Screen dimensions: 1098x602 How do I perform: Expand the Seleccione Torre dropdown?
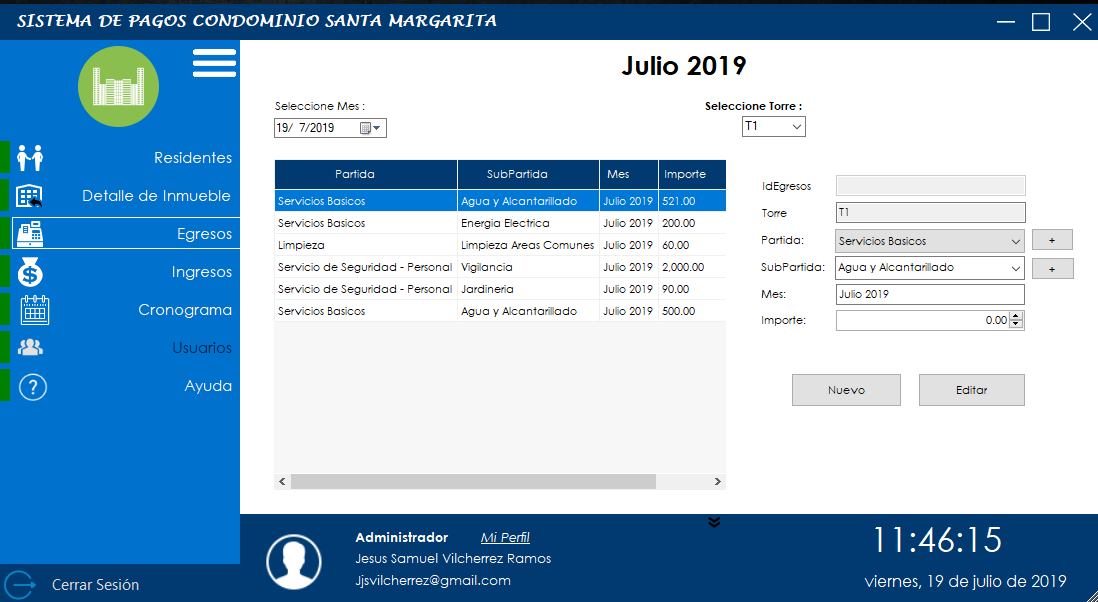[x=796, y=127]
